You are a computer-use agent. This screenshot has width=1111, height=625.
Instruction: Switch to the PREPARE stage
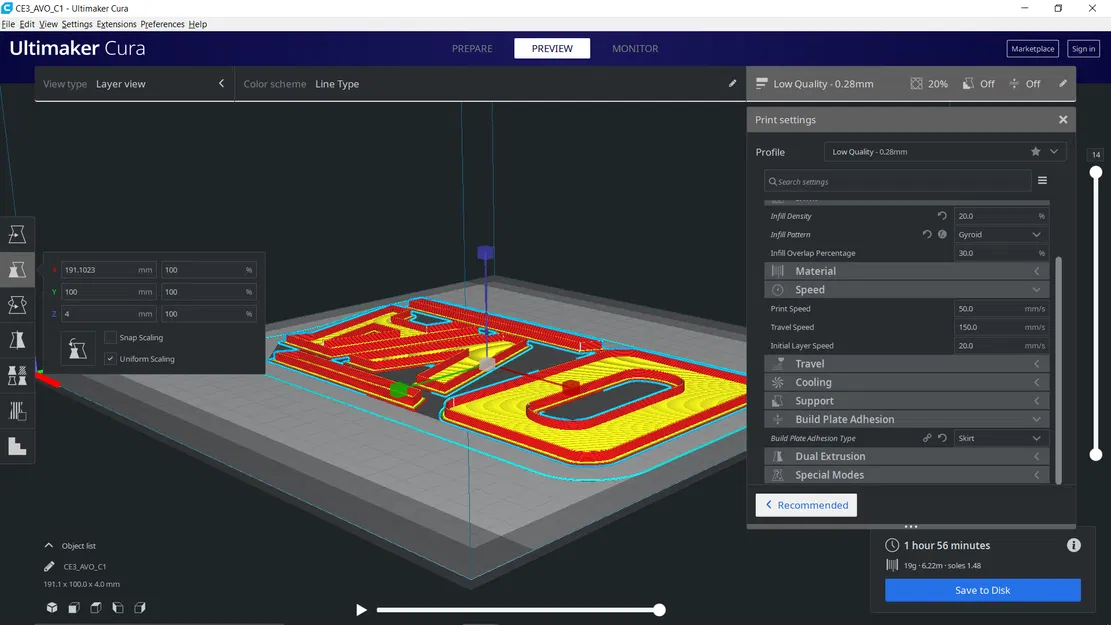[x=472, y=48]
